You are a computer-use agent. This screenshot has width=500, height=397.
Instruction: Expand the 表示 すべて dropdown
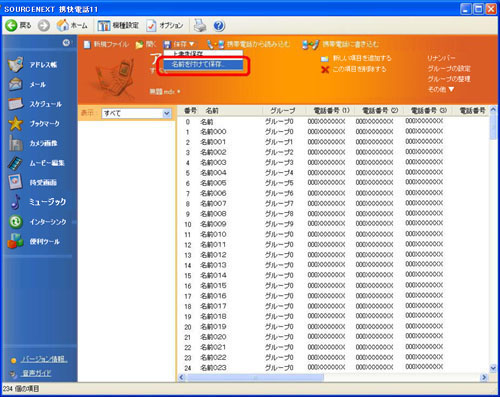167,113
